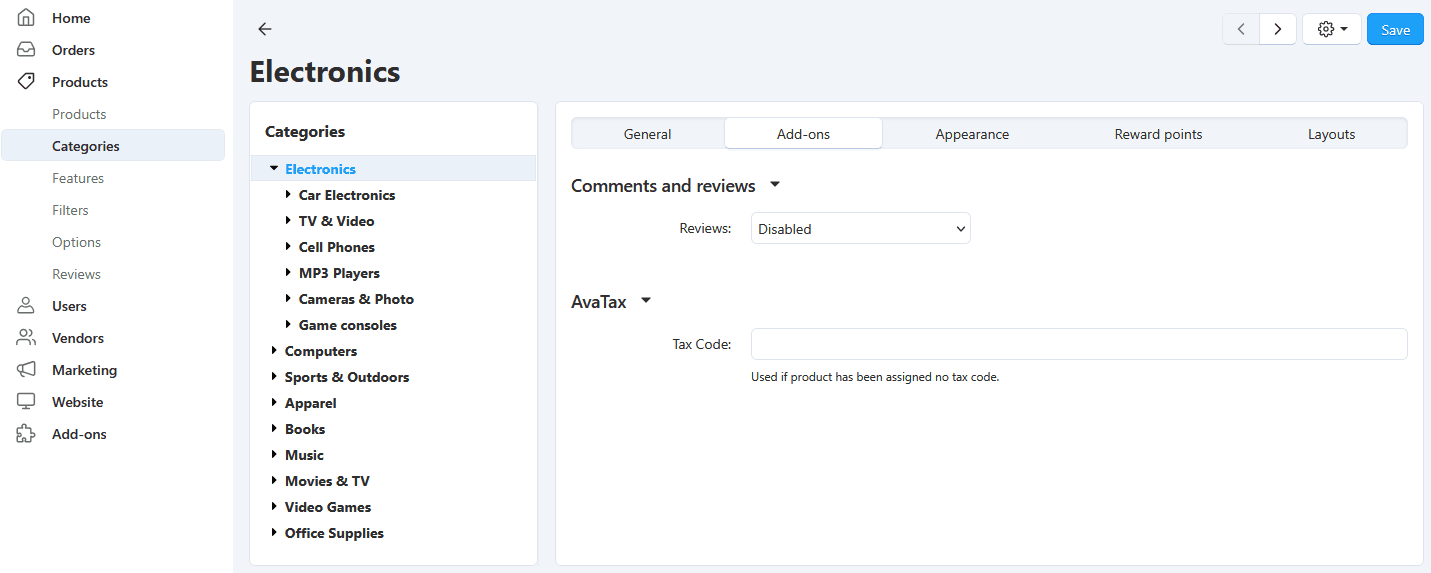Click the Marketing megaphone icon

(x=27, y=370)
